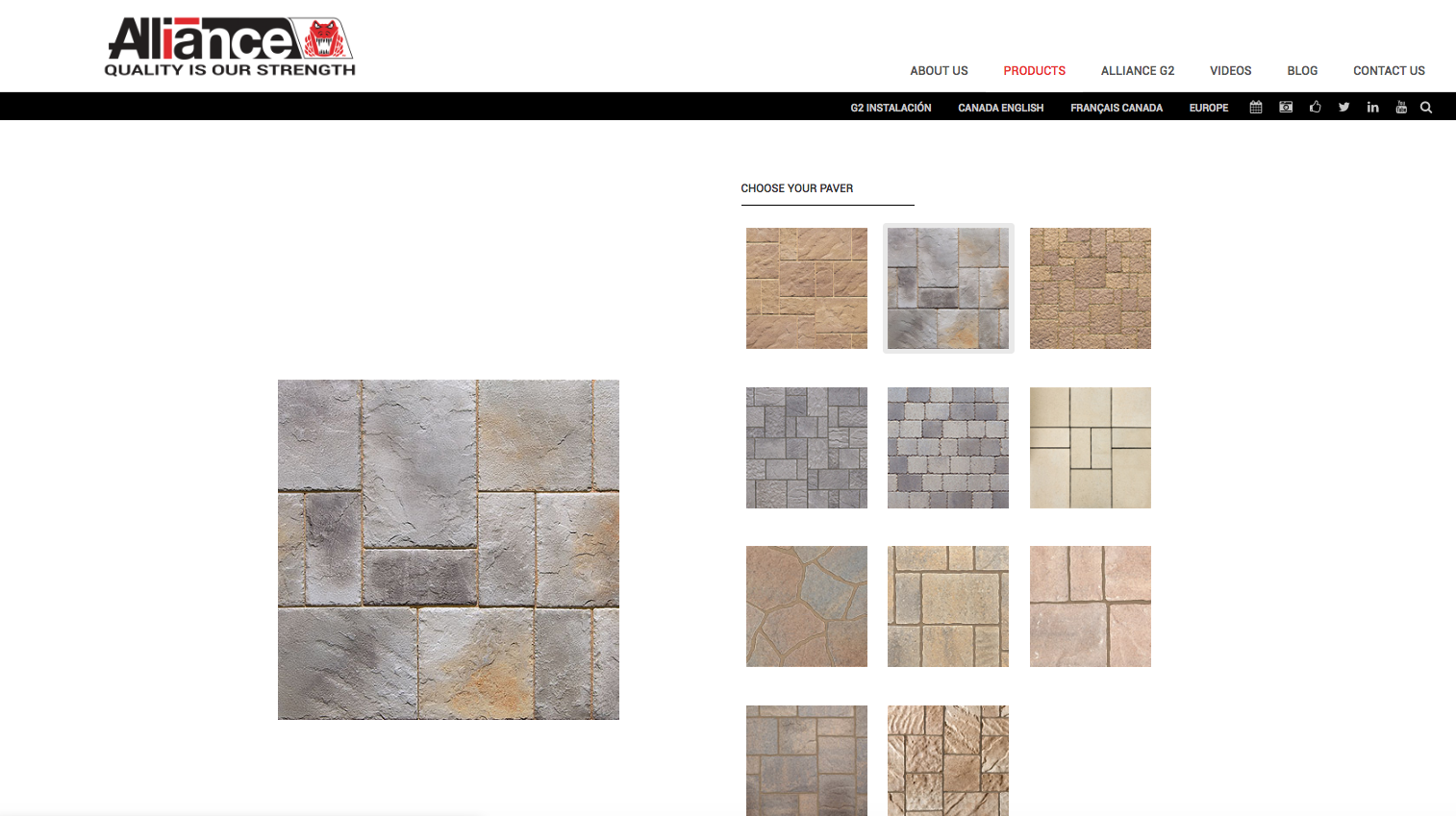
Task: Open the Products menu
Action: [x=1034, y=71]
